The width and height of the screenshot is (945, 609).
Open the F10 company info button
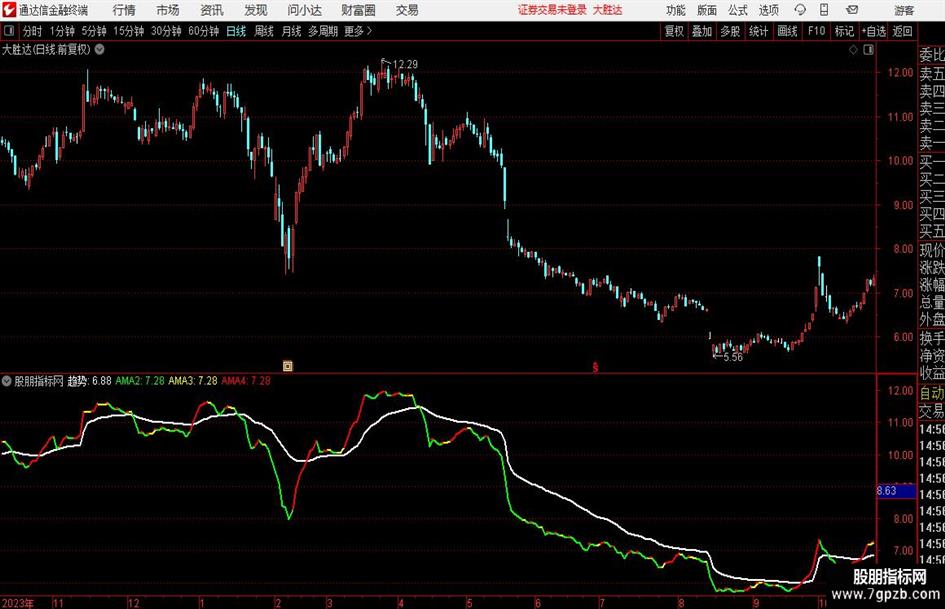coord(816,31)
